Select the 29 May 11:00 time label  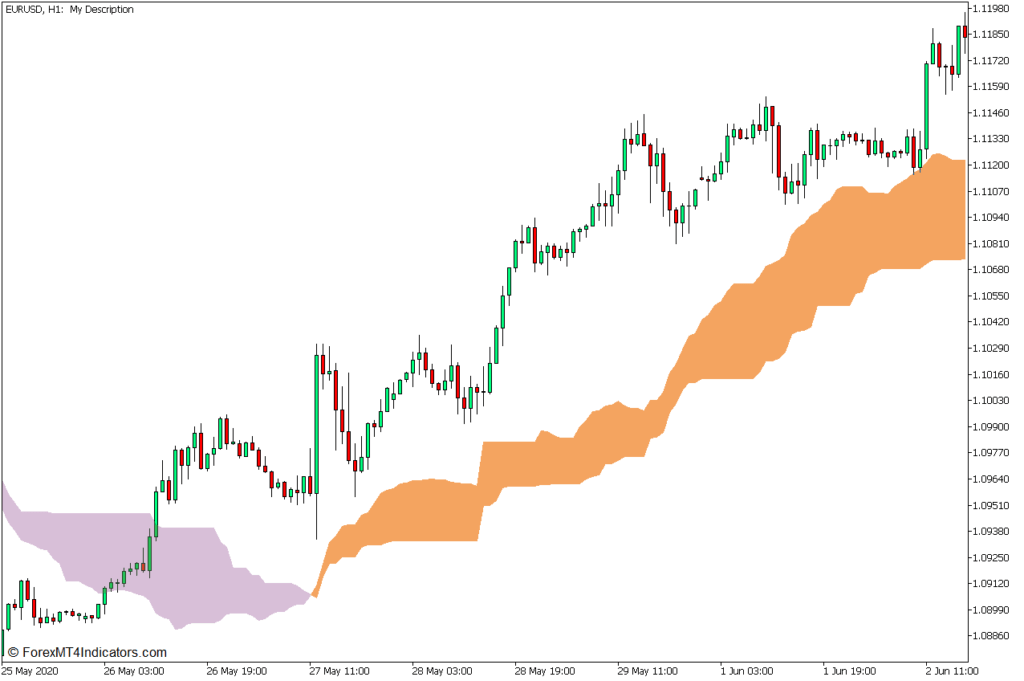pos(650,671)
